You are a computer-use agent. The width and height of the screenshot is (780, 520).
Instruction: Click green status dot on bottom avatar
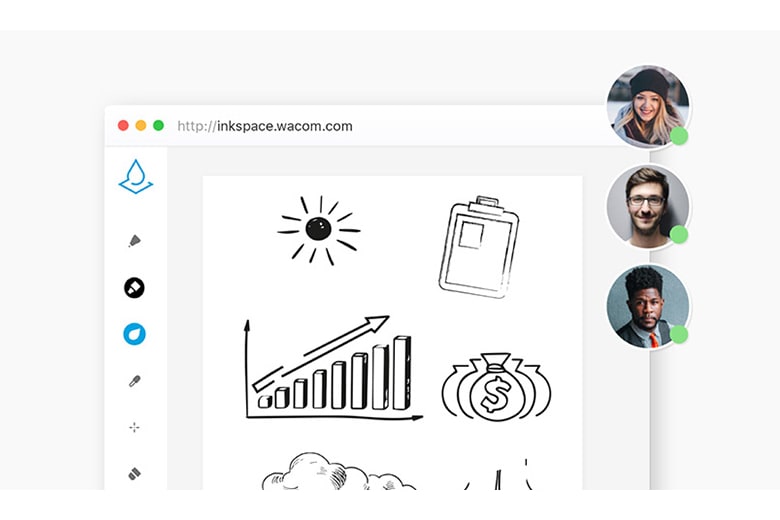(679, 334)
